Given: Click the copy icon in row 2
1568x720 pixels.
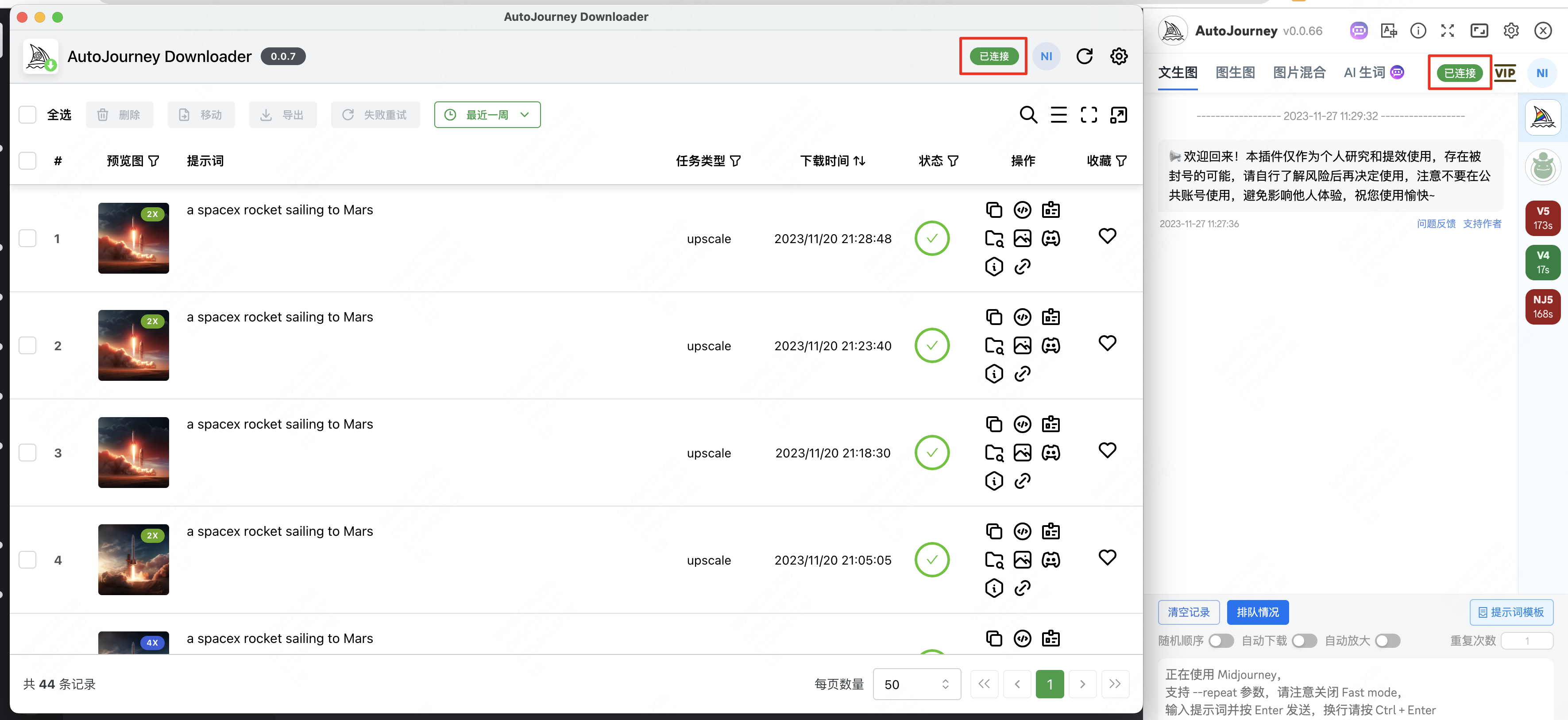Looking at the screenshot, I should coord(993,317).
